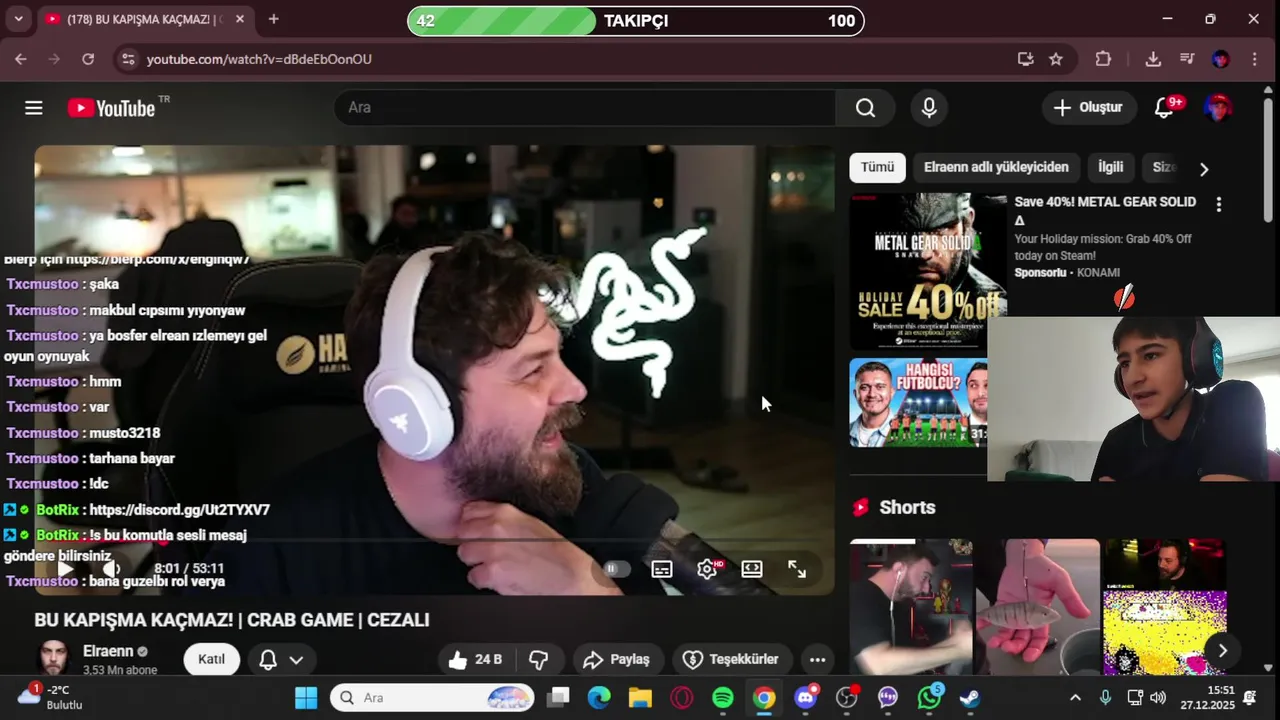Screen dimensions: 1280x720
Task: Close the YouTube browser tab
Action: pos(240,19)
